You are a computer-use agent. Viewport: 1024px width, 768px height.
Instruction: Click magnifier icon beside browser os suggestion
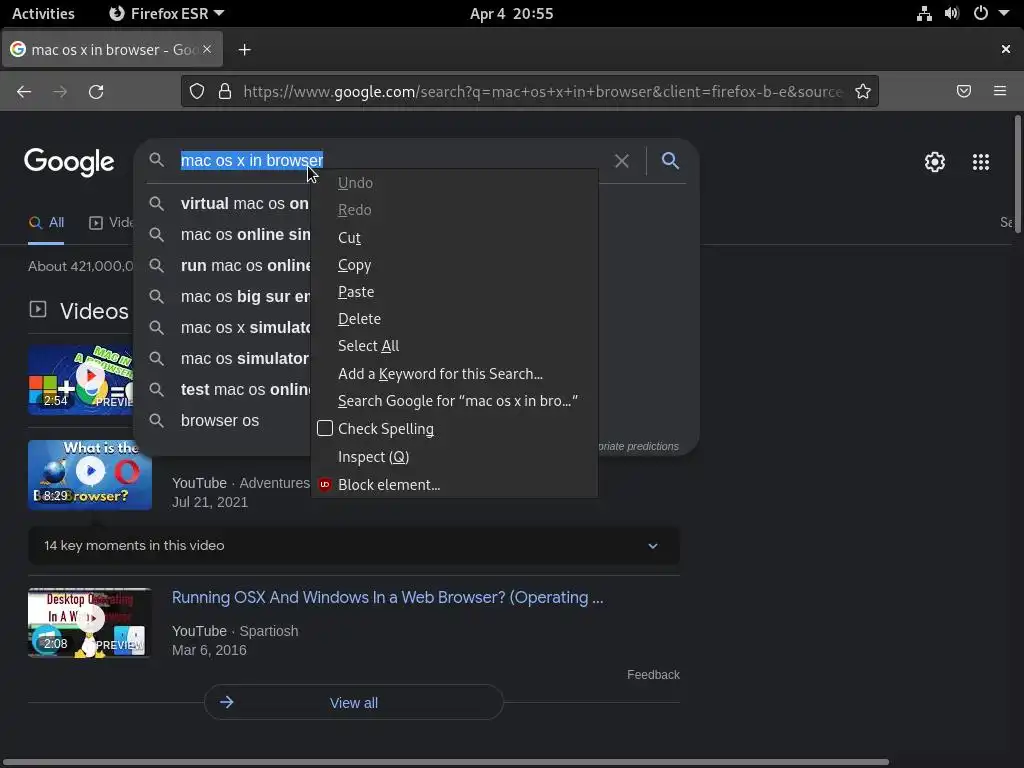(x=156, y=420)
